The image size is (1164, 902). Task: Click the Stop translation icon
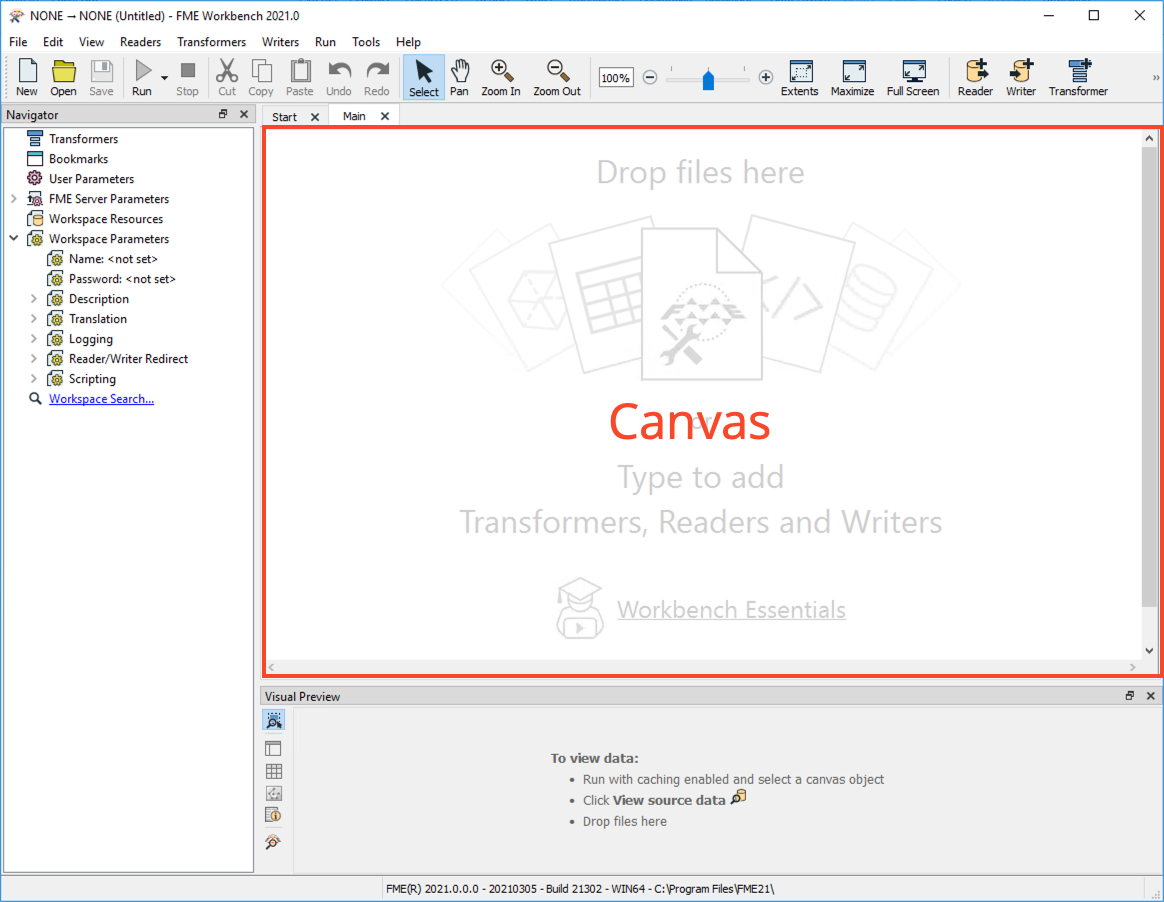pyautogui.click(x=187, y=77)
